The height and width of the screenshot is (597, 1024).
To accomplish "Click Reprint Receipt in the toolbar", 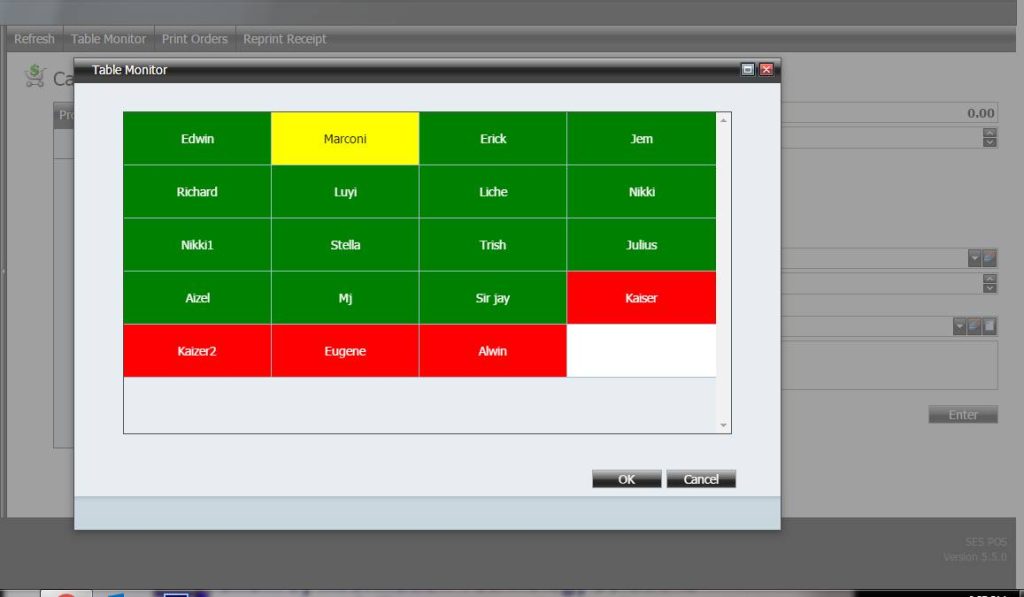I will coord(285,39).
